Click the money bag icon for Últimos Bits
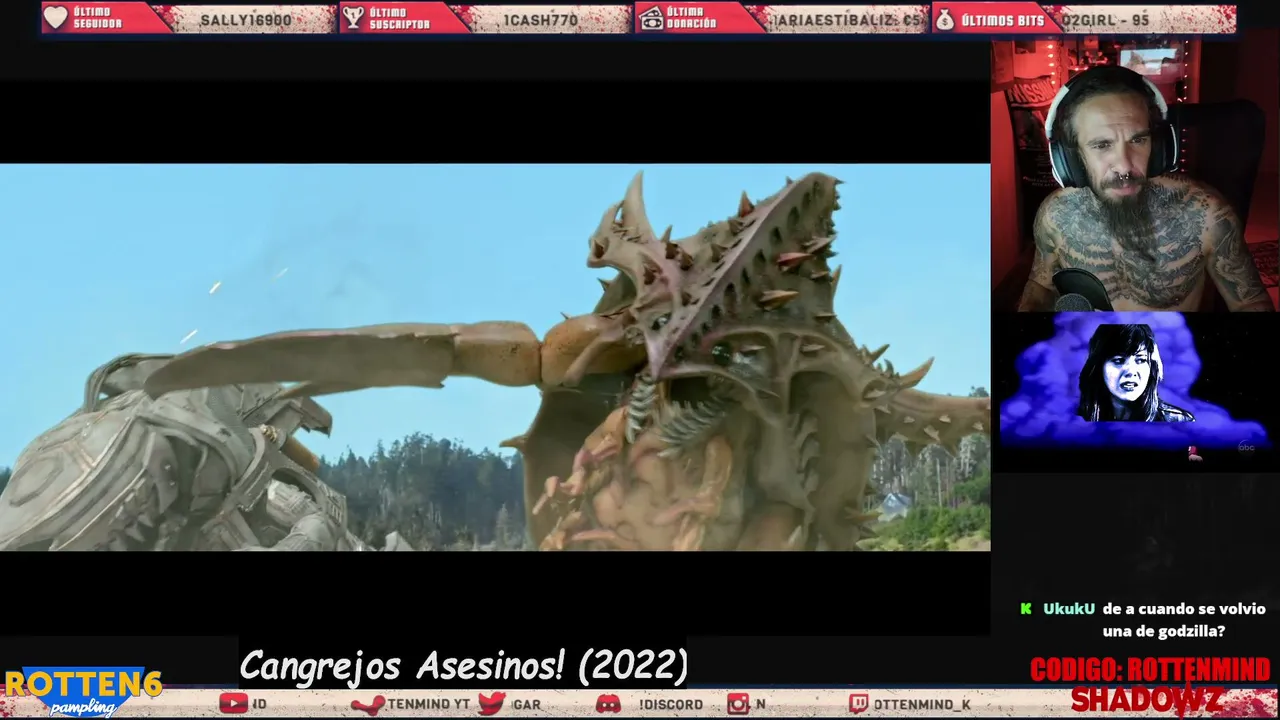This screenshot has width=1280, height=720. tap(945, 18)
